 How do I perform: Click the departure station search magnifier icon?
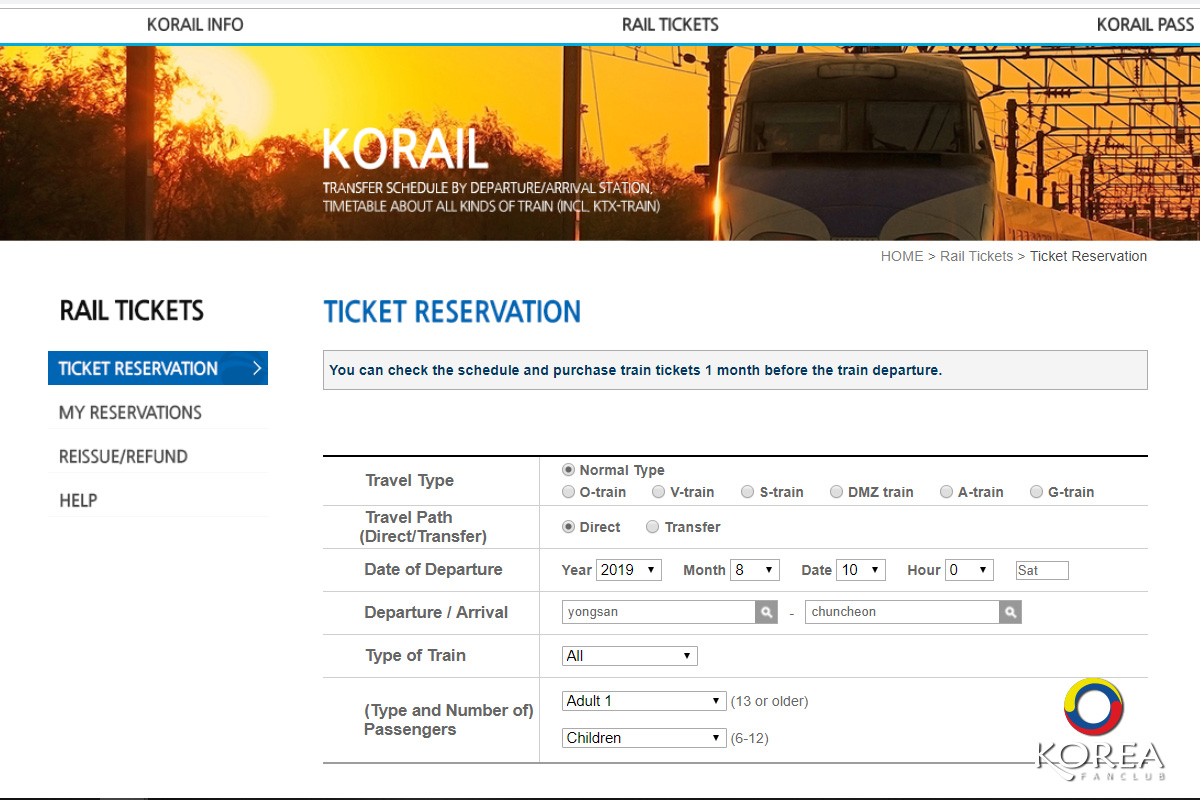point(766,612)
